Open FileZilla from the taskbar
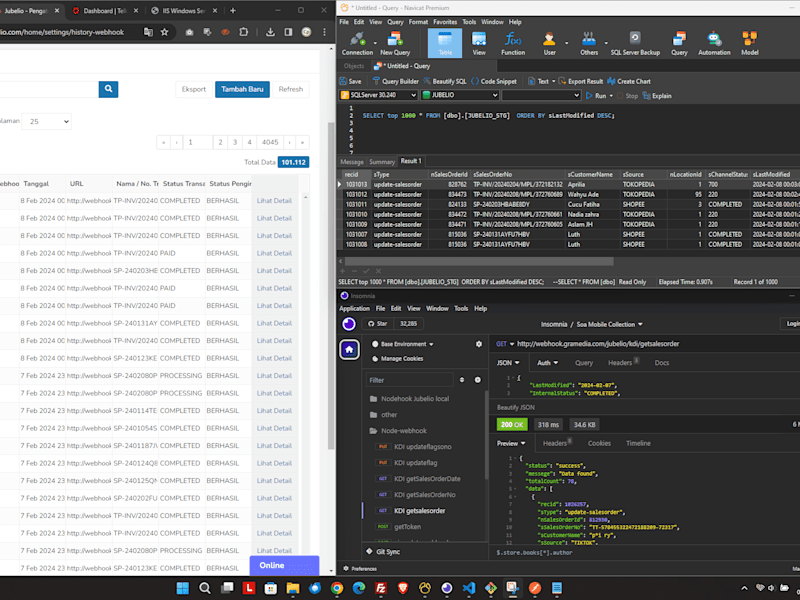This screenshot has height=600, width=800. 381,588
